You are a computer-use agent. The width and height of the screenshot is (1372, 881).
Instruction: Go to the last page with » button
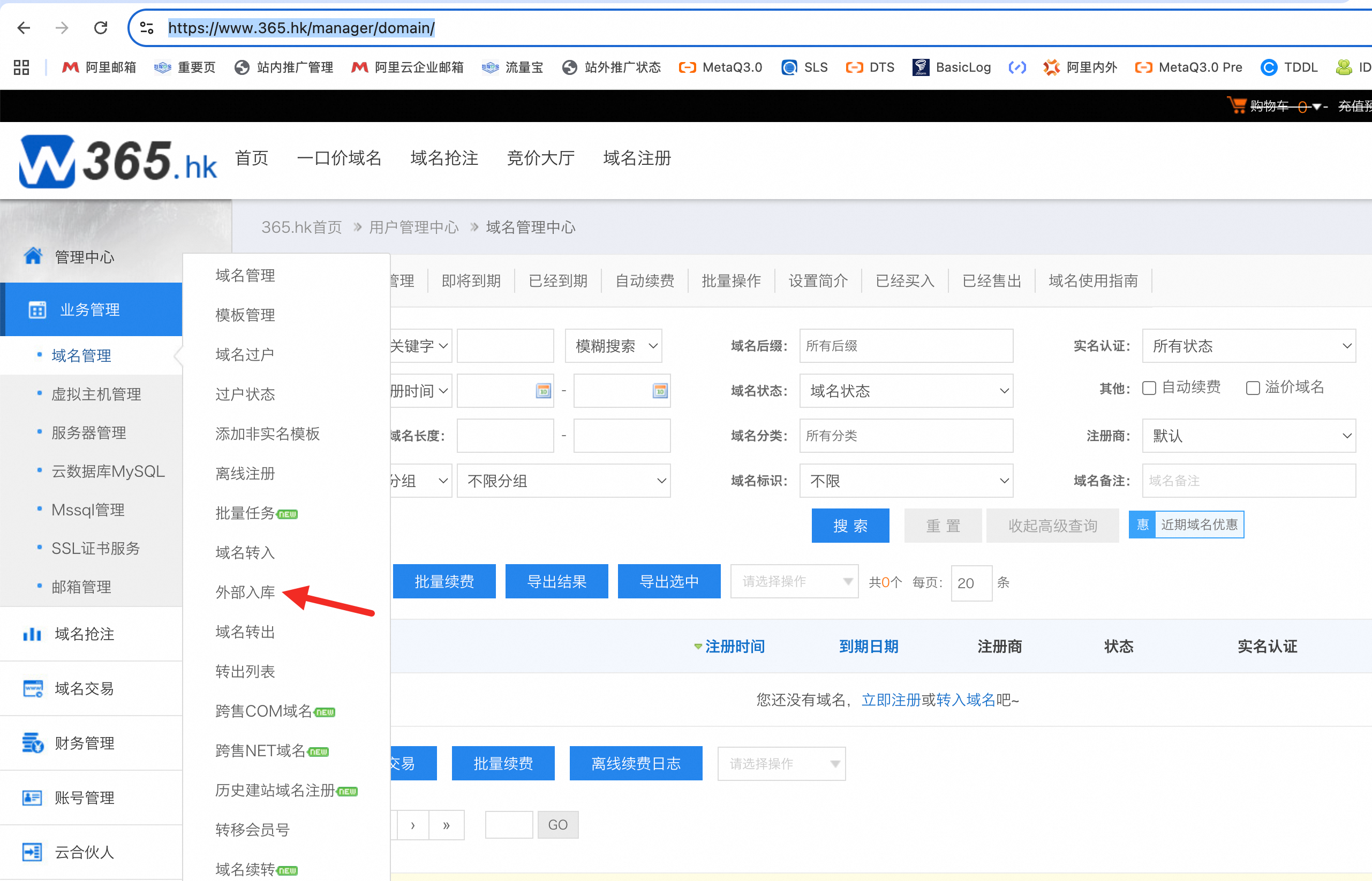click(x=447, y=825)
